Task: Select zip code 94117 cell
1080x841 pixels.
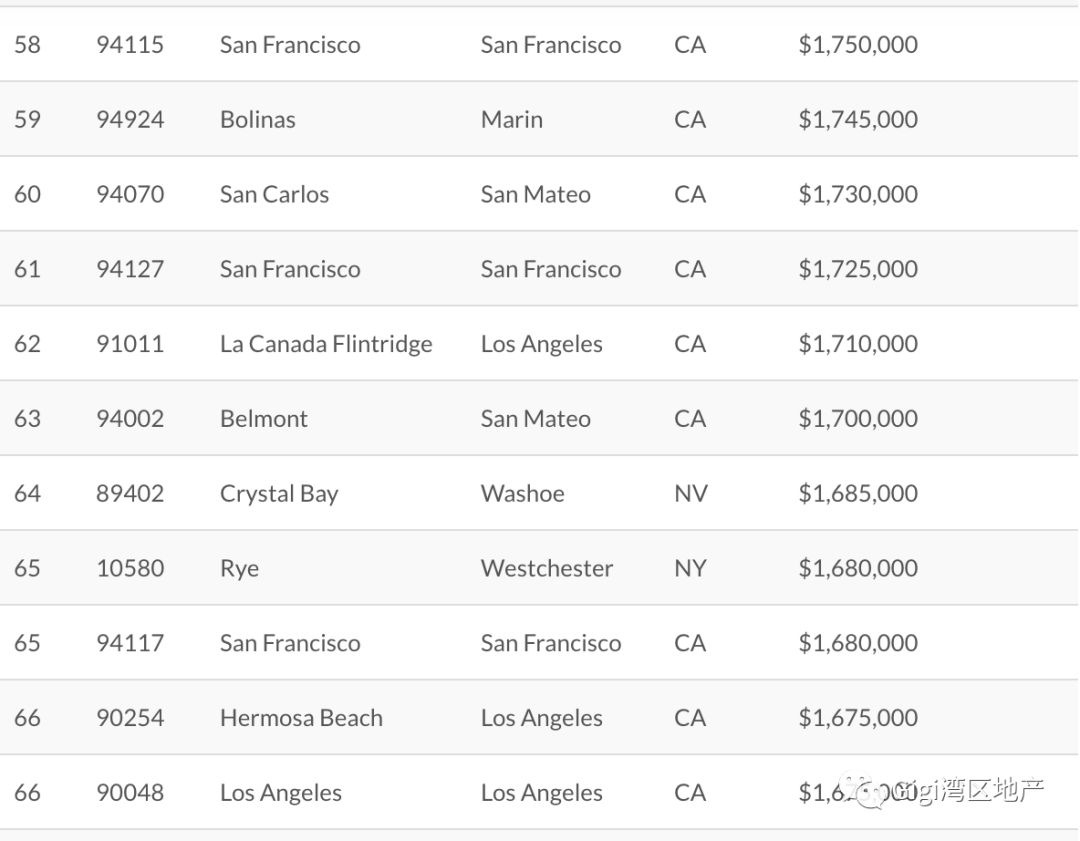Action: (x=129, y=643)
